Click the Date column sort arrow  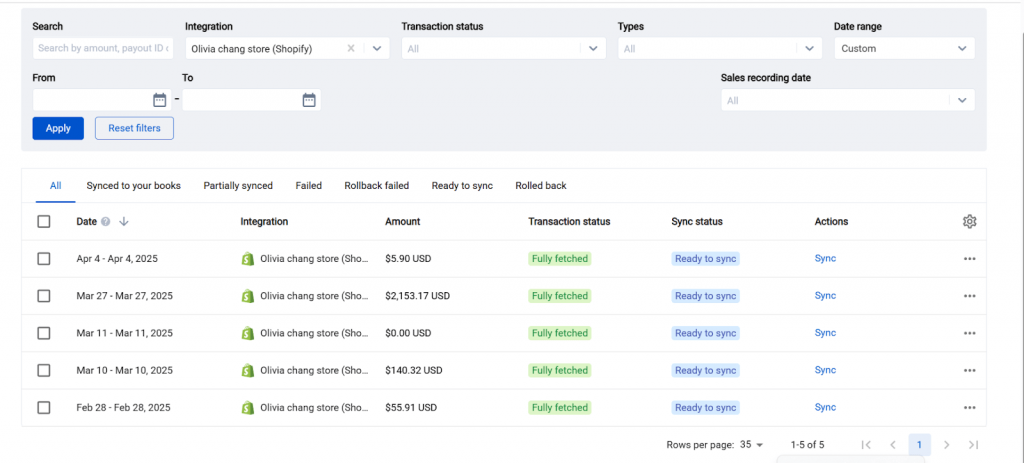124,222
